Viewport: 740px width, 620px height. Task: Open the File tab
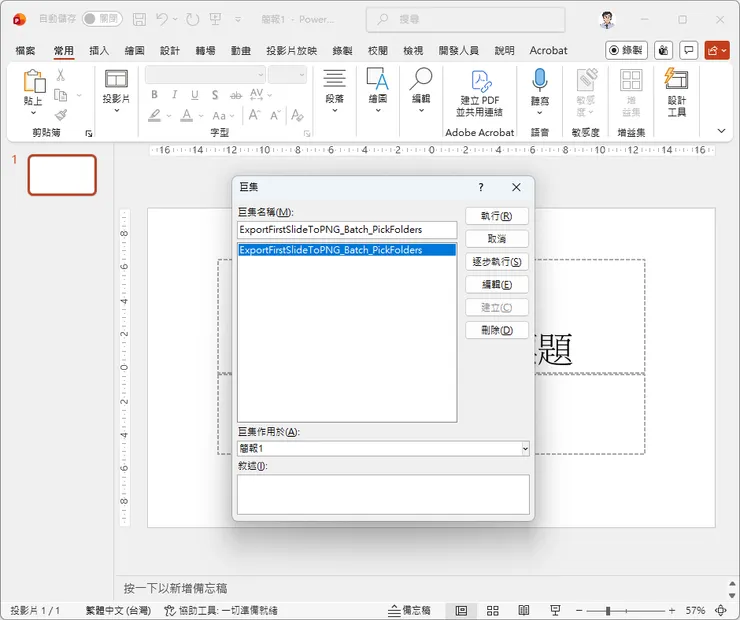(x=25, y=50)
